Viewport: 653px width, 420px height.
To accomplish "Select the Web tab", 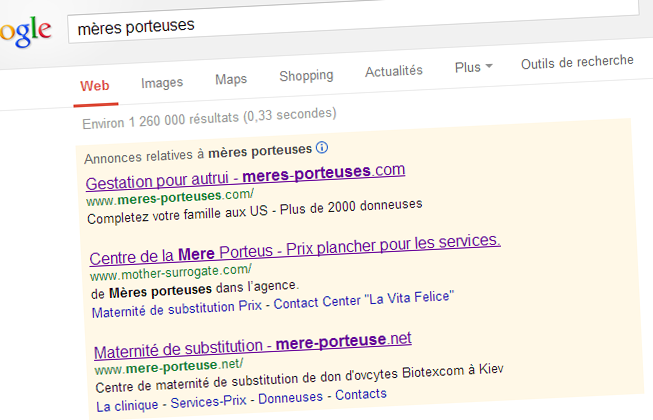I will (x=95, y=85).
